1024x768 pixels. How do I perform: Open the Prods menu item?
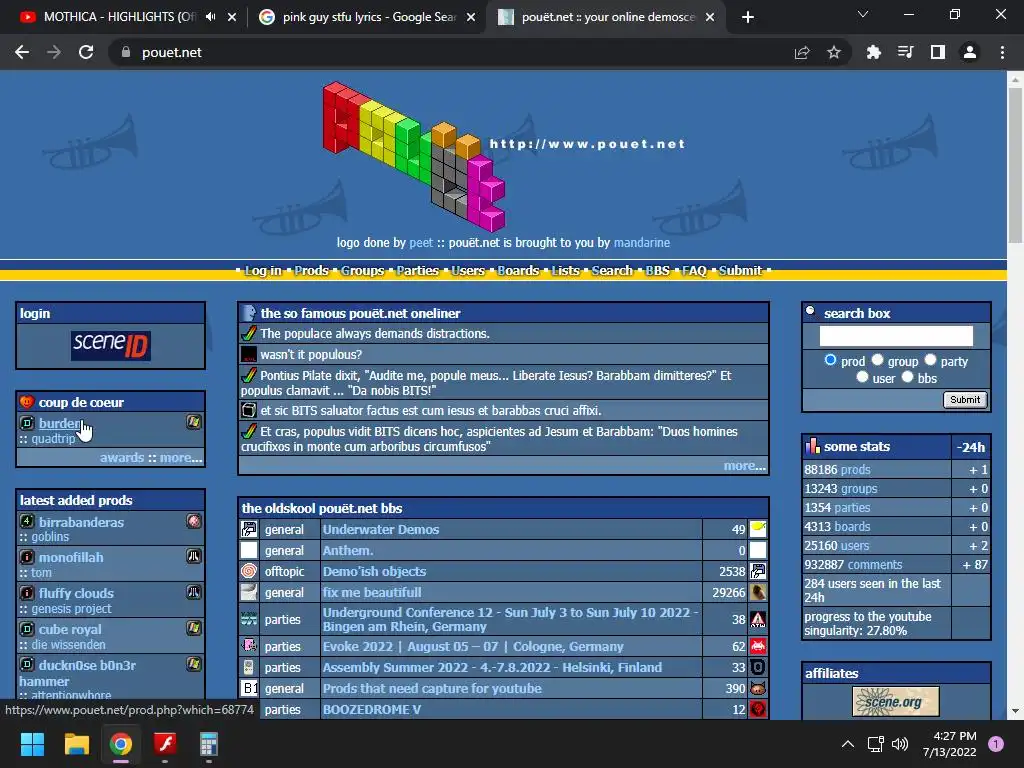point(311,270)
